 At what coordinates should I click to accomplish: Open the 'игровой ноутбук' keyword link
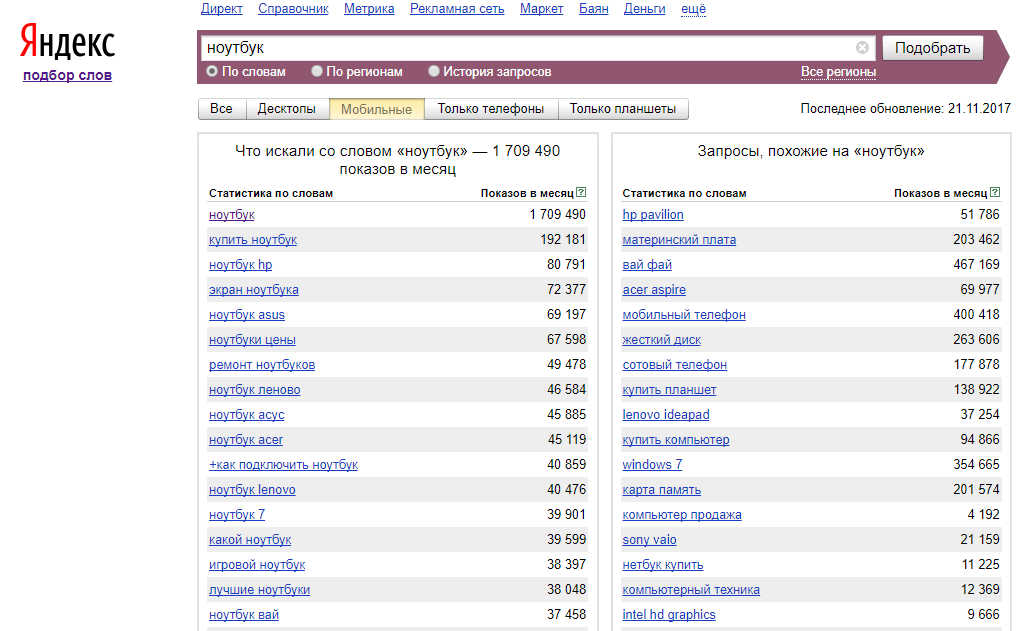[257, 564]
